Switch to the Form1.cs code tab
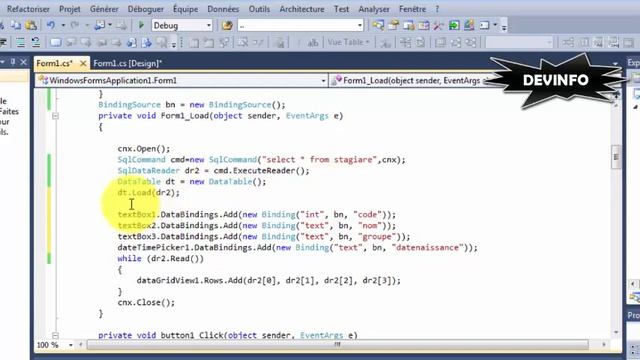The height and width of the screenshot is (360, 640). [x=54, y=63]
